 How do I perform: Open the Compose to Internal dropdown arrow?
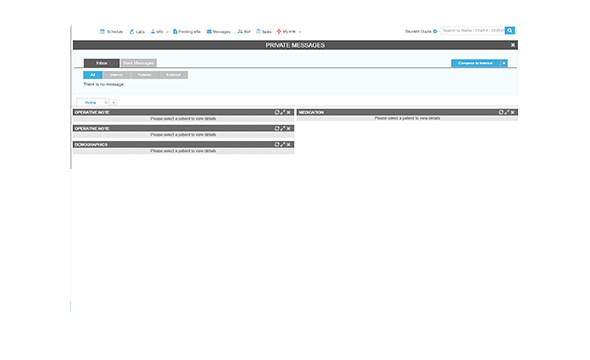tap(504, 63)
